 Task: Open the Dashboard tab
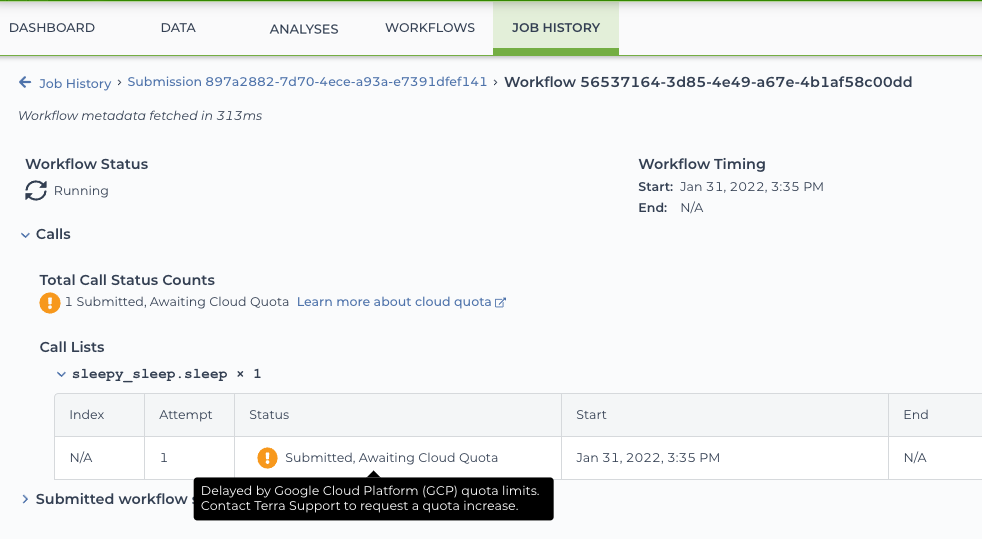click(x=52, y=28)
